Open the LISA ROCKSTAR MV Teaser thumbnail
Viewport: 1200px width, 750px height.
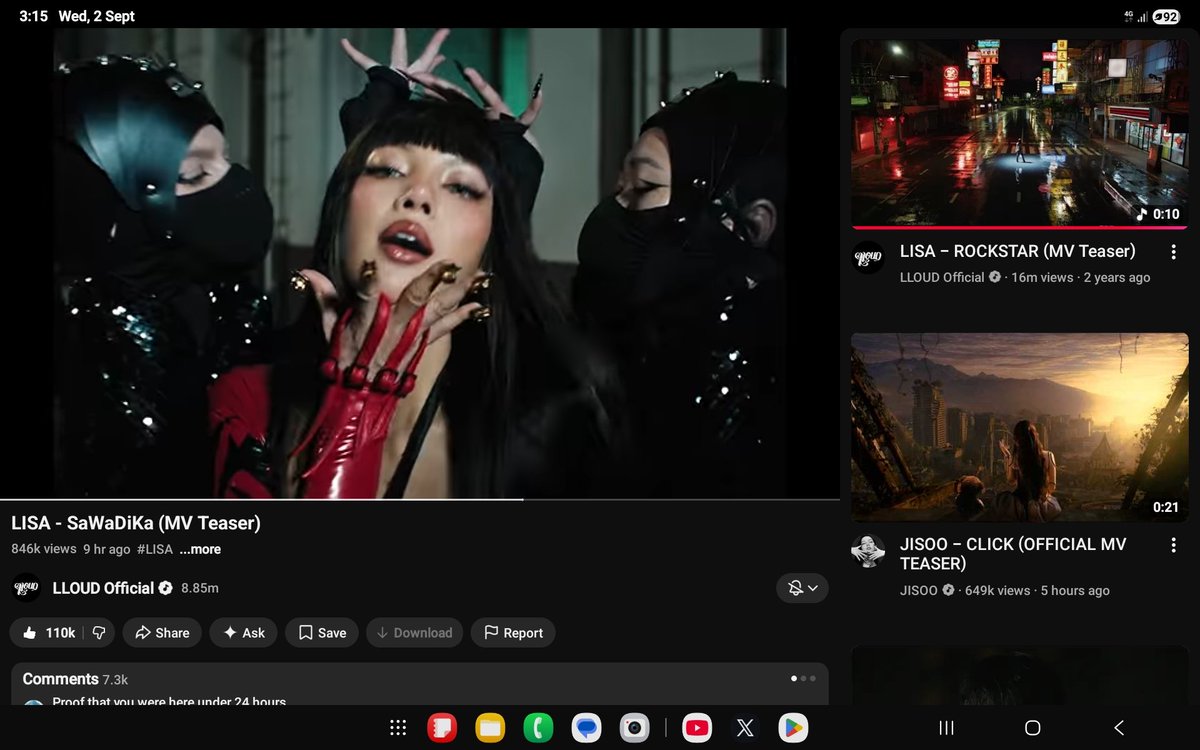click(1020, 133)
